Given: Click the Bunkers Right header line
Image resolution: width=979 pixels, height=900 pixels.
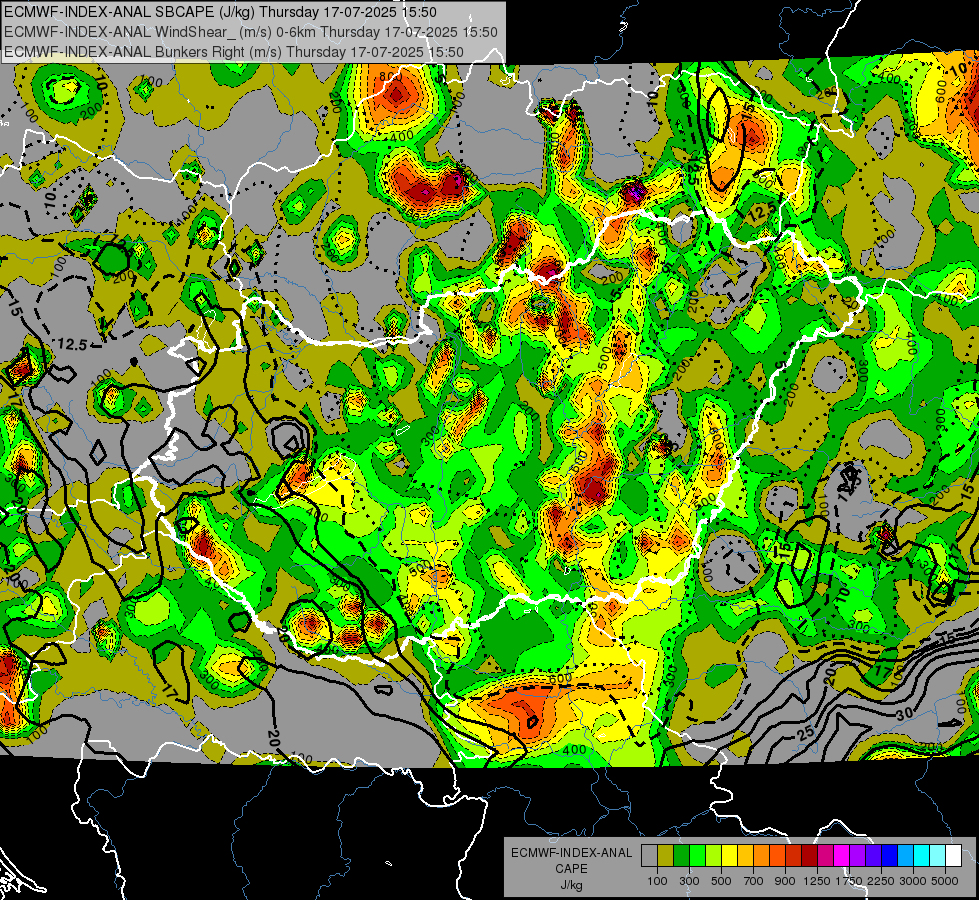Looking at the screenshot, I should (x=234, y=52).
